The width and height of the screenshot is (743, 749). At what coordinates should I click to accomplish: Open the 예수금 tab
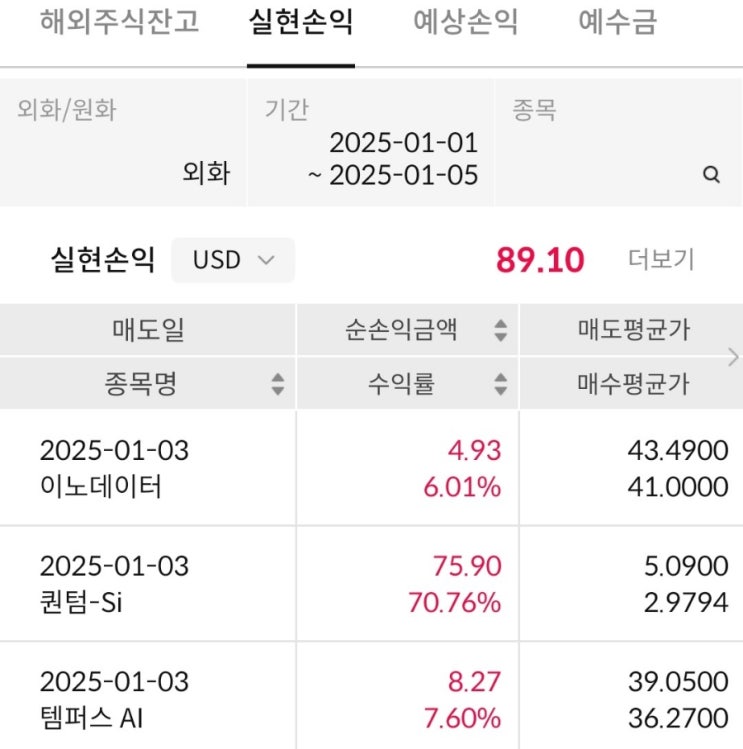point(617,23)
